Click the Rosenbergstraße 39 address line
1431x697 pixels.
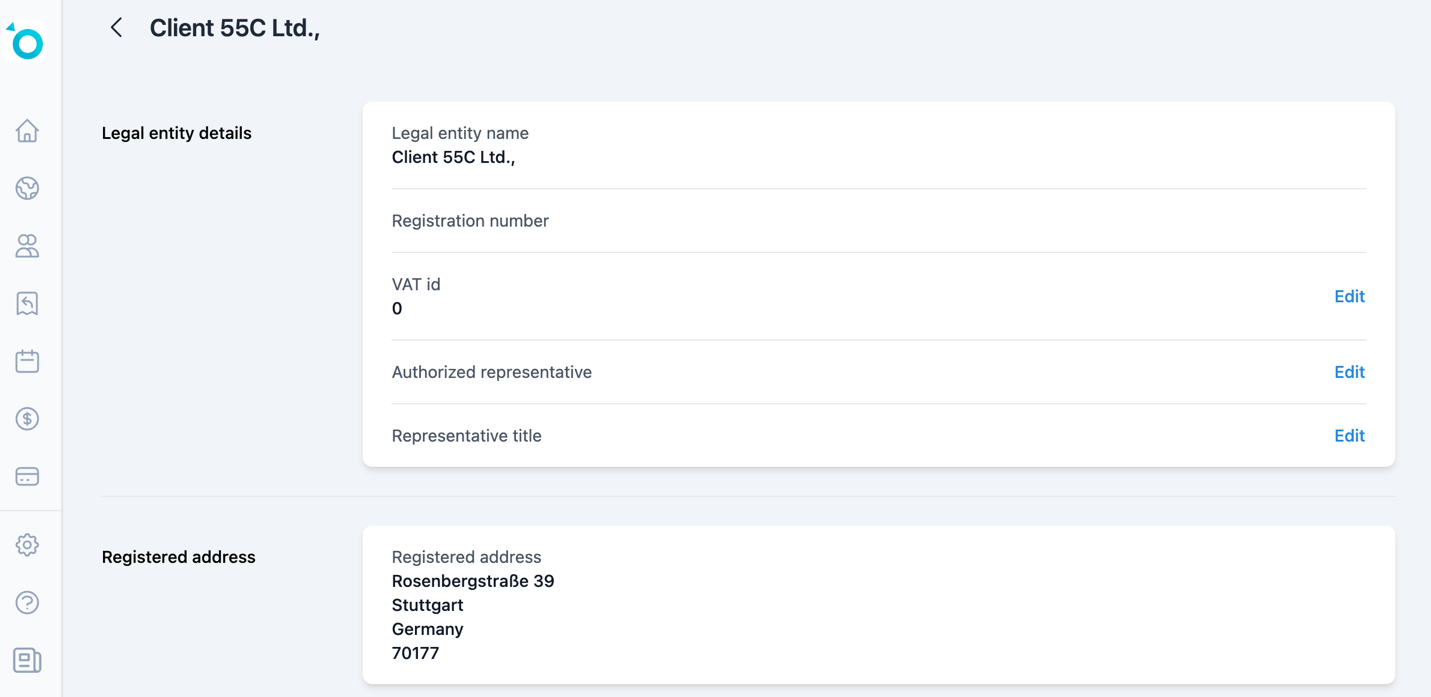point(473,581)
